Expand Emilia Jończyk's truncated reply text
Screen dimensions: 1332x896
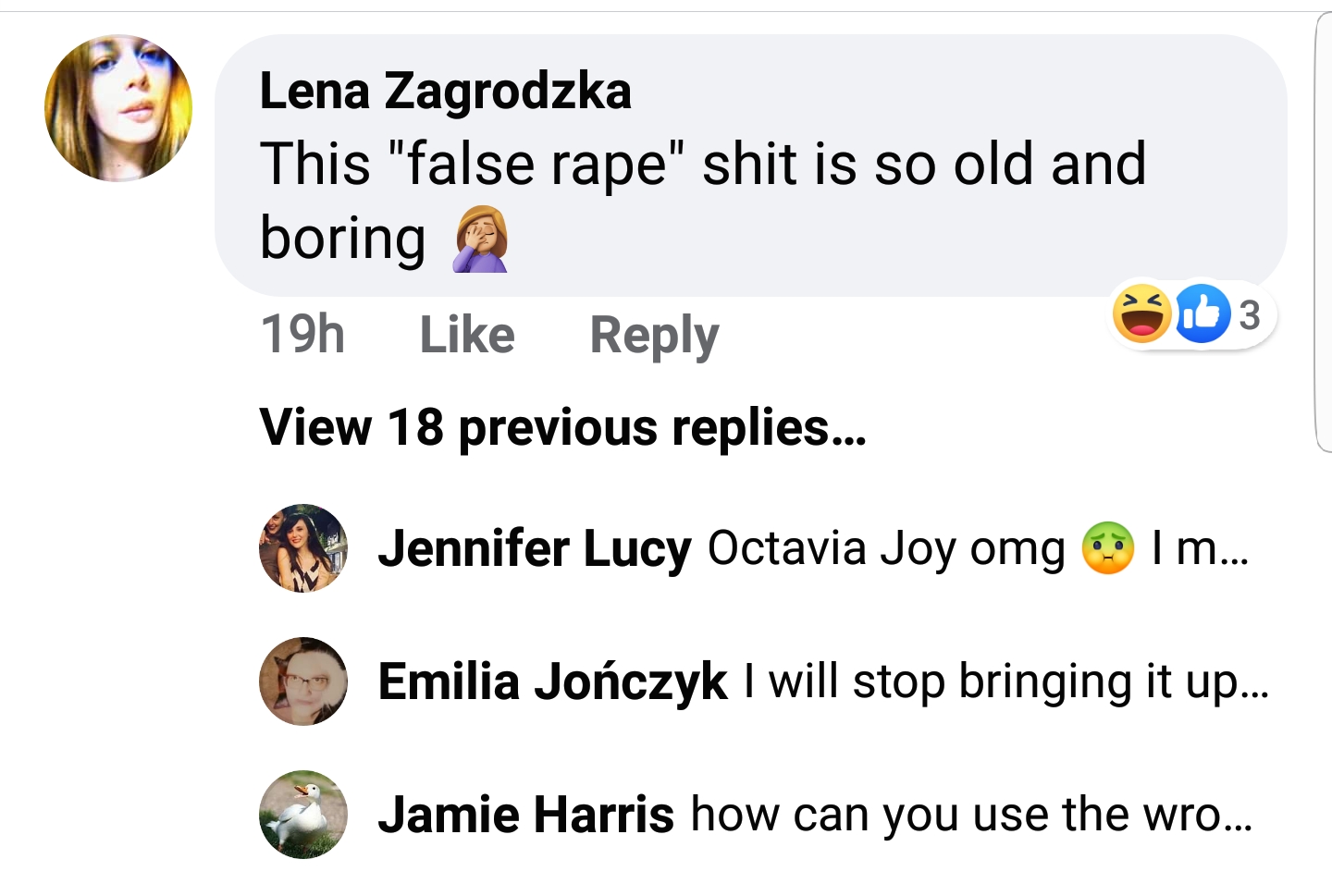[1006, 682]
